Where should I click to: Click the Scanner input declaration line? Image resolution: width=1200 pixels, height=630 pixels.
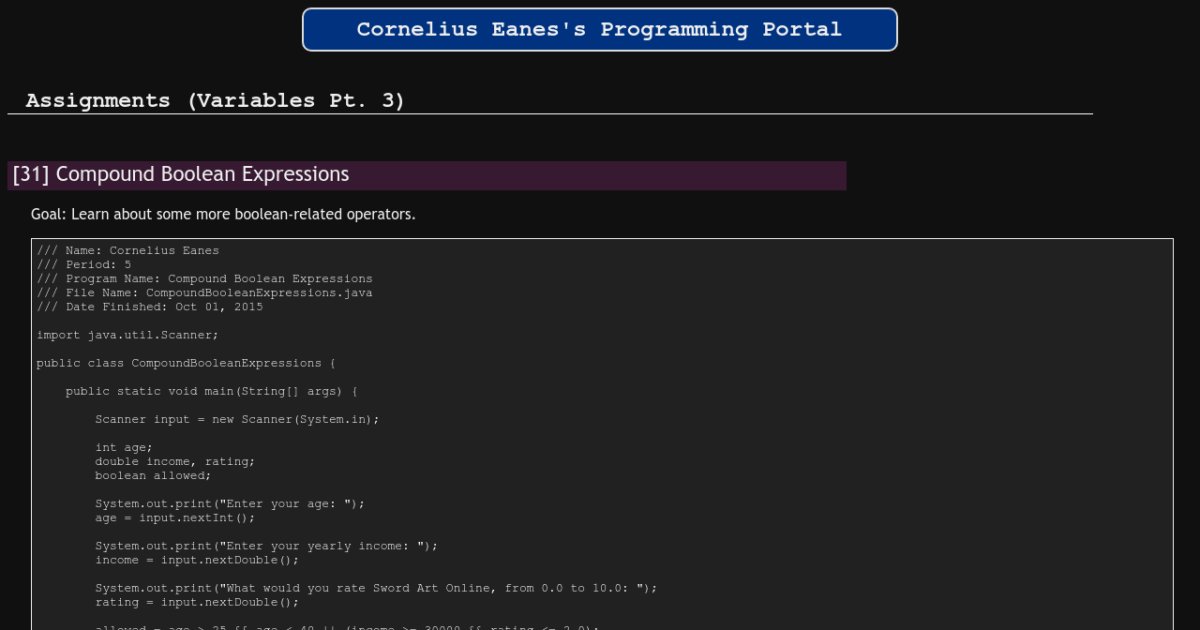[x=237, y=419]
